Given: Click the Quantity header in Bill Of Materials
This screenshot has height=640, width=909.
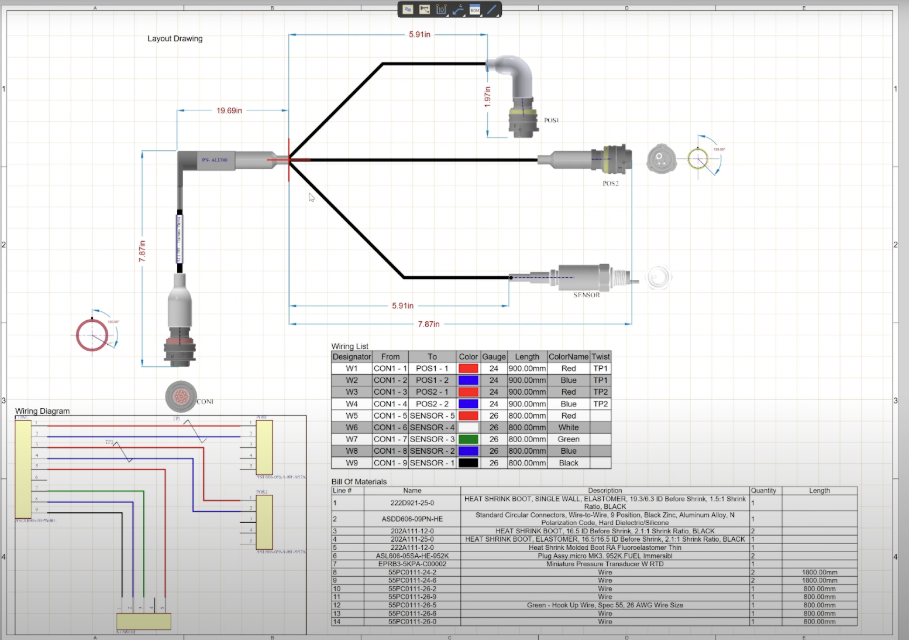Looking at the screenshot, I should pyautogui.click(x=763, y=490).
